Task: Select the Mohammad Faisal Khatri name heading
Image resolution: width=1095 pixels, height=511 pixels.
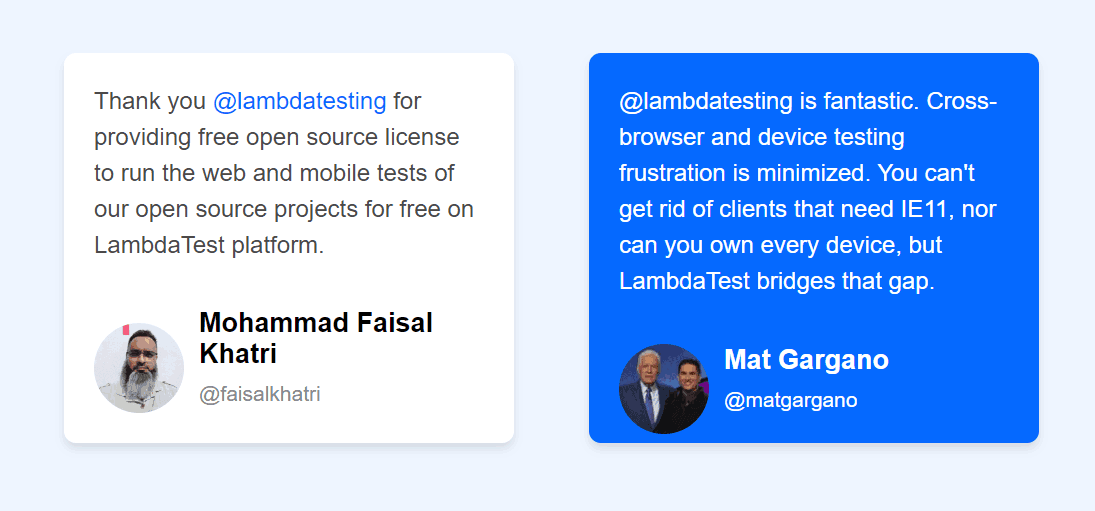Action: (315, 324)
